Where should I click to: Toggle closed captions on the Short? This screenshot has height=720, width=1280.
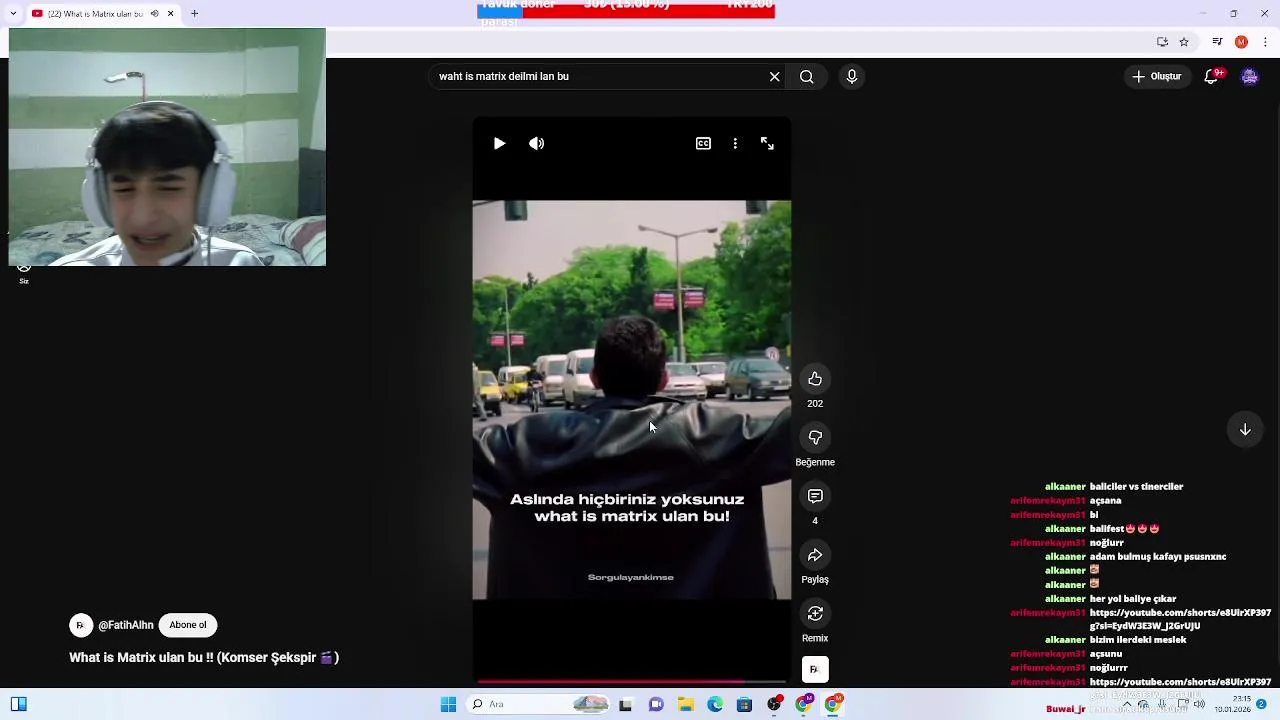(x=703, y=143)
